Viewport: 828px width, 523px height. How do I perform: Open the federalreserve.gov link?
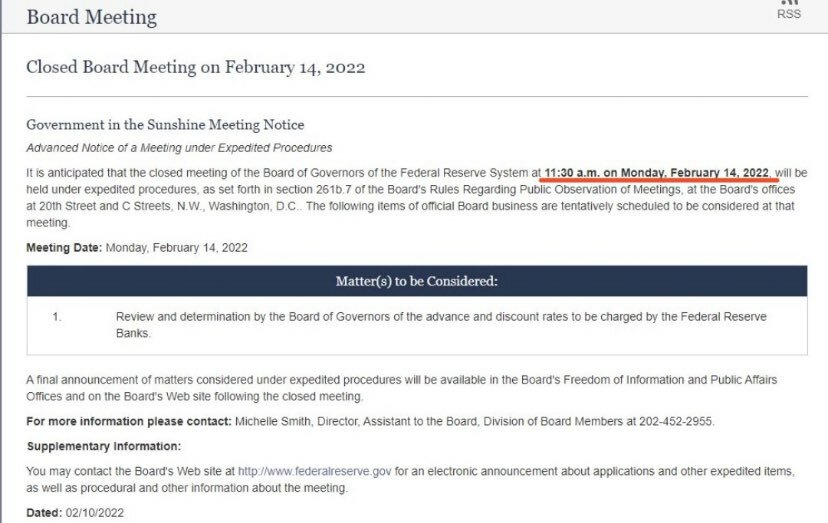(315, 471)
